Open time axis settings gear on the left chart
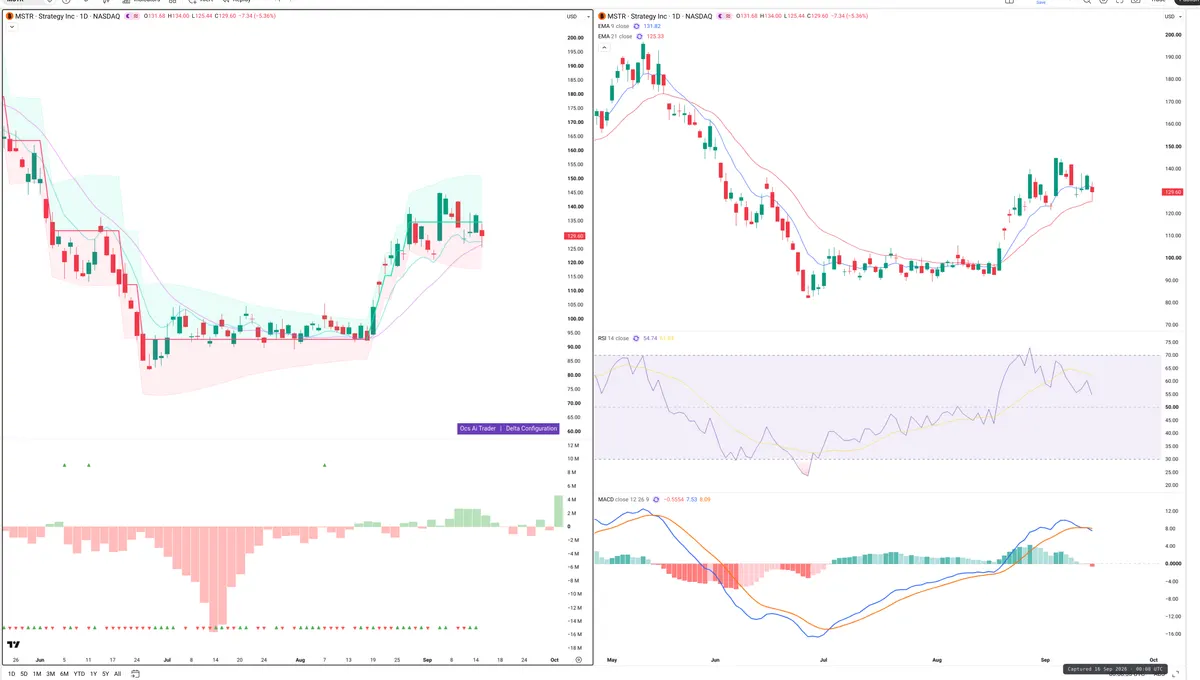The image size is (1200, 680). point(579,660)
